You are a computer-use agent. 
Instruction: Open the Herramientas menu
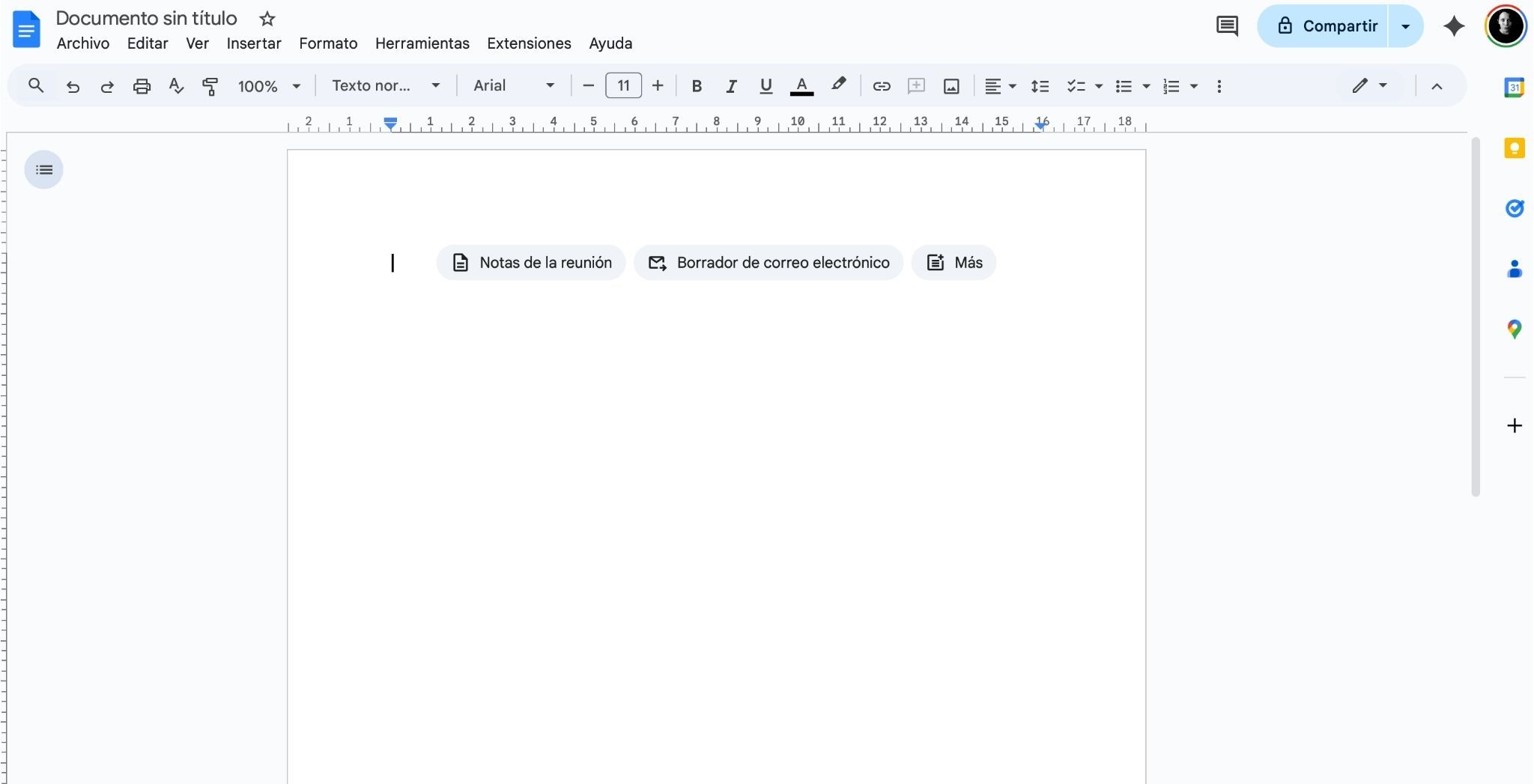pyautogui.click(x=422, y=43)
